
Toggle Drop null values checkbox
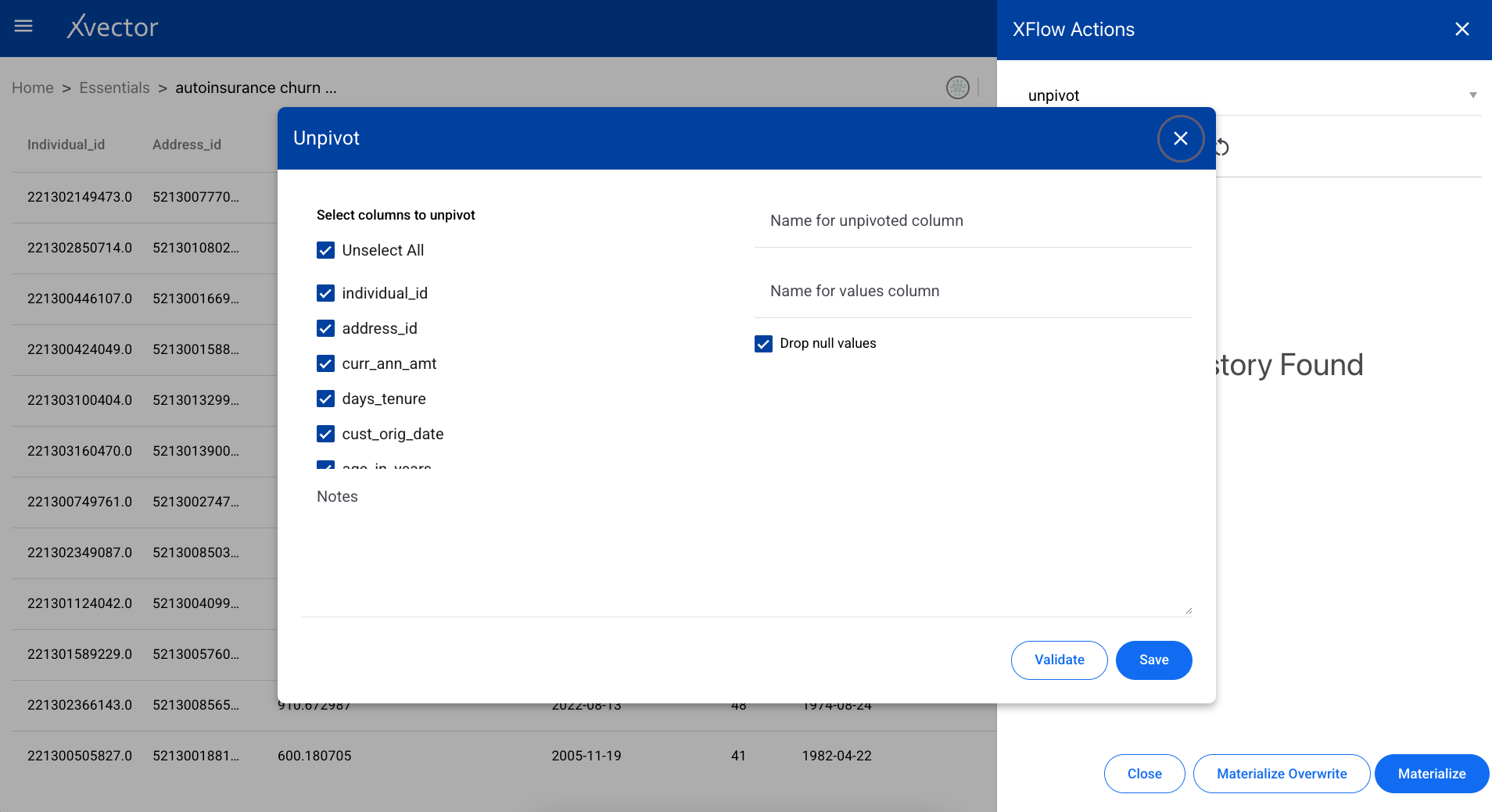pos(763,344)
